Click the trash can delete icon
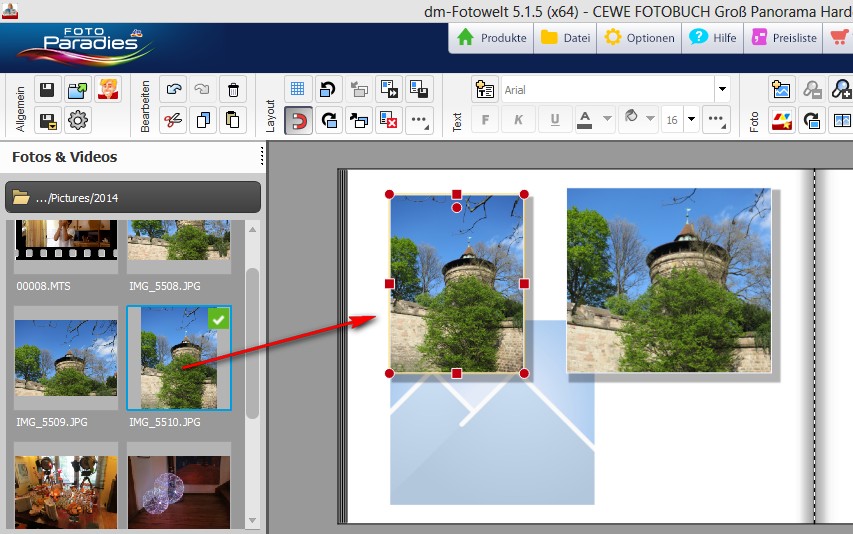Image resolution: width=853 pixels, height=534 pixels. [232, 90]
